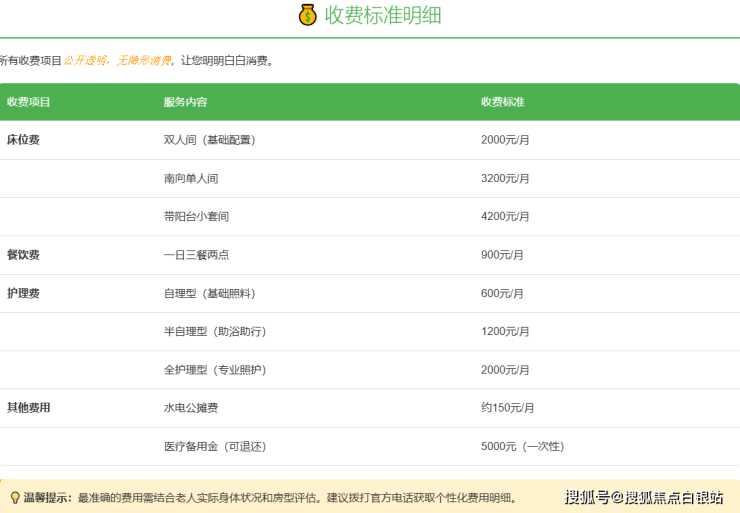Click the lightbulb icon before 温馨提示
Screen dimensions: 740x513
(14, 497)
